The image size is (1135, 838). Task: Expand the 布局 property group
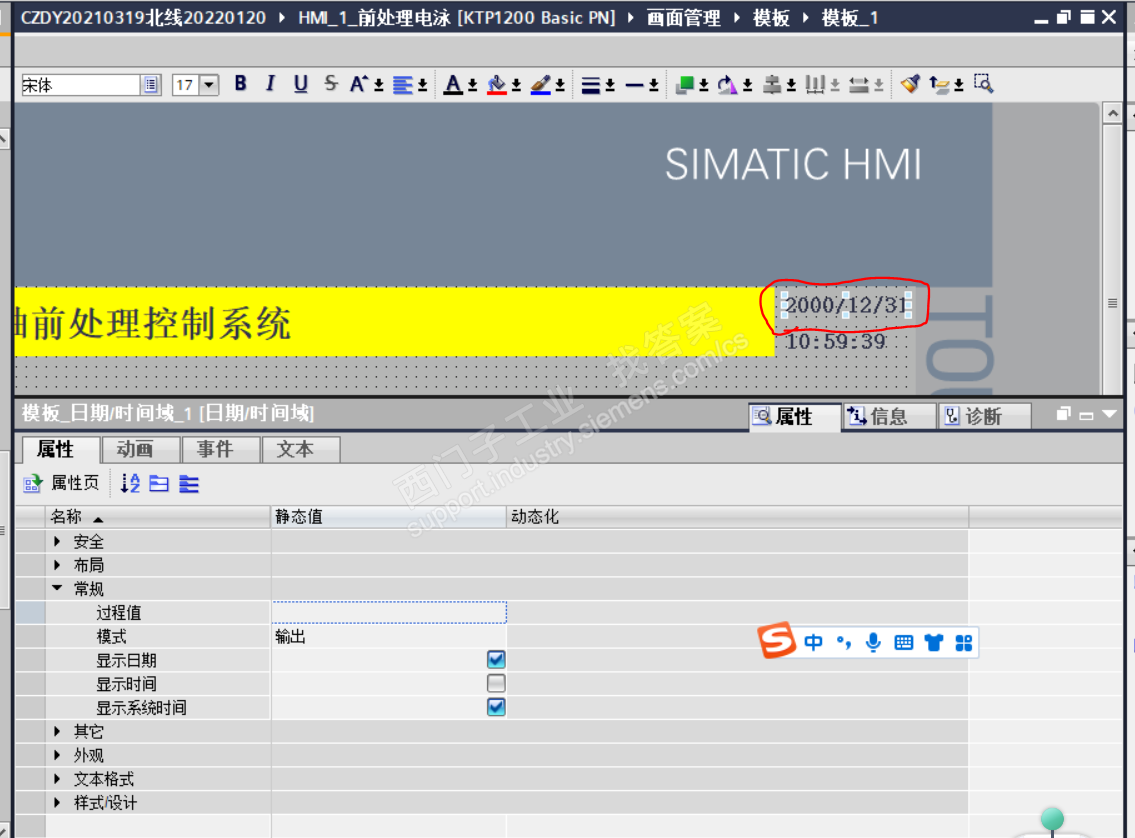(x=57, y=564)
